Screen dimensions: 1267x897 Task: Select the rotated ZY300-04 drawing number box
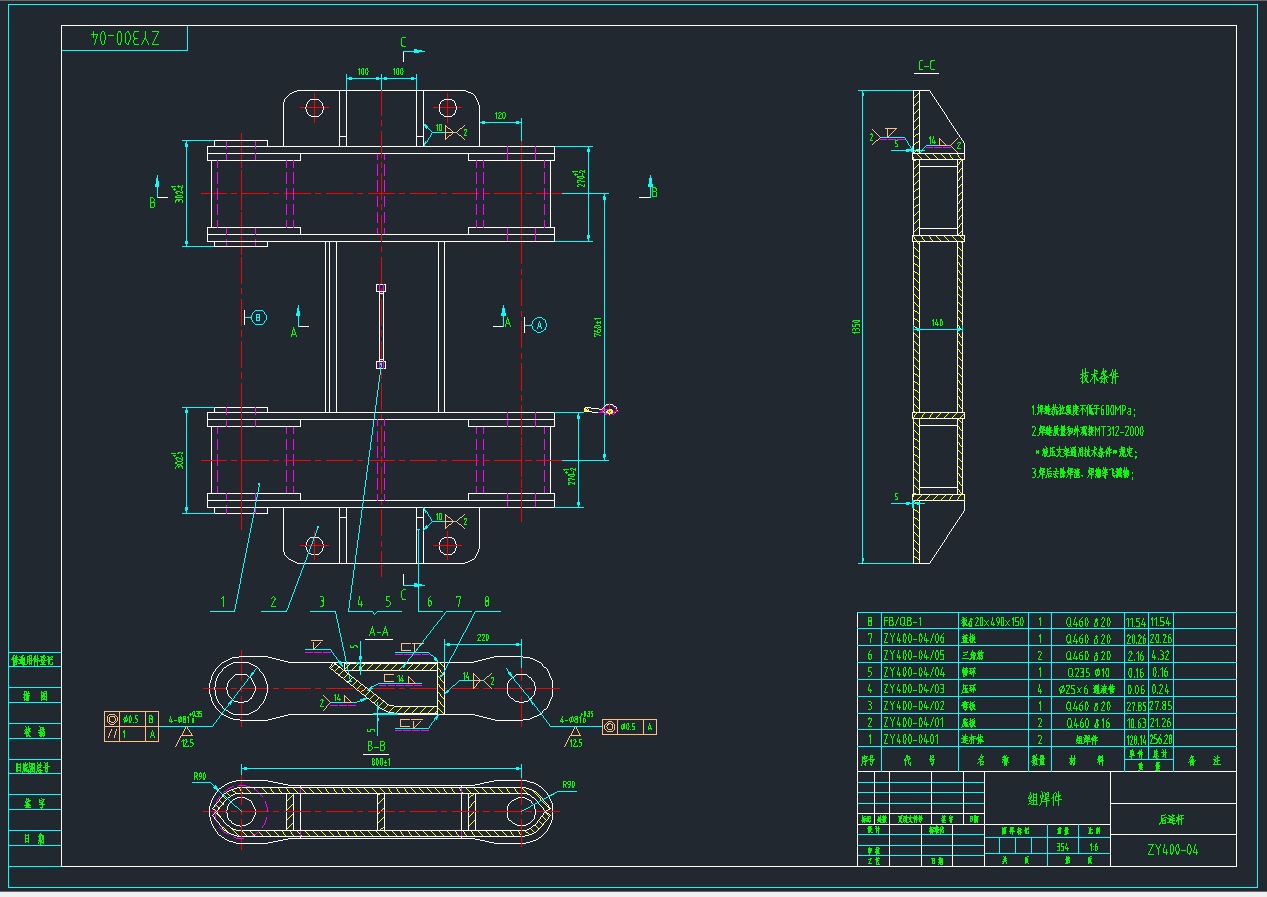(125, 39)
